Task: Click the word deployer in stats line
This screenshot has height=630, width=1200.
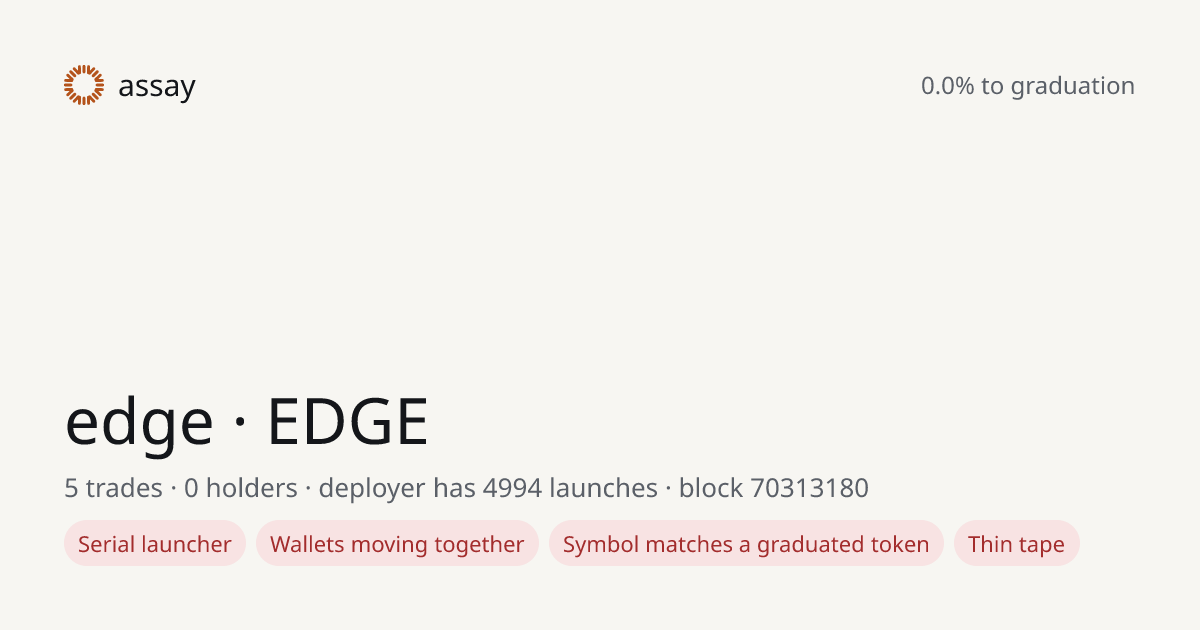Action: pos(371,489)
